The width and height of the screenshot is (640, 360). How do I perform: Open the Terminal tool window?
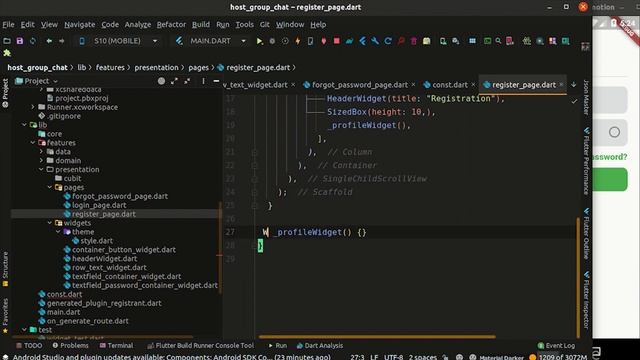(116, 345)
